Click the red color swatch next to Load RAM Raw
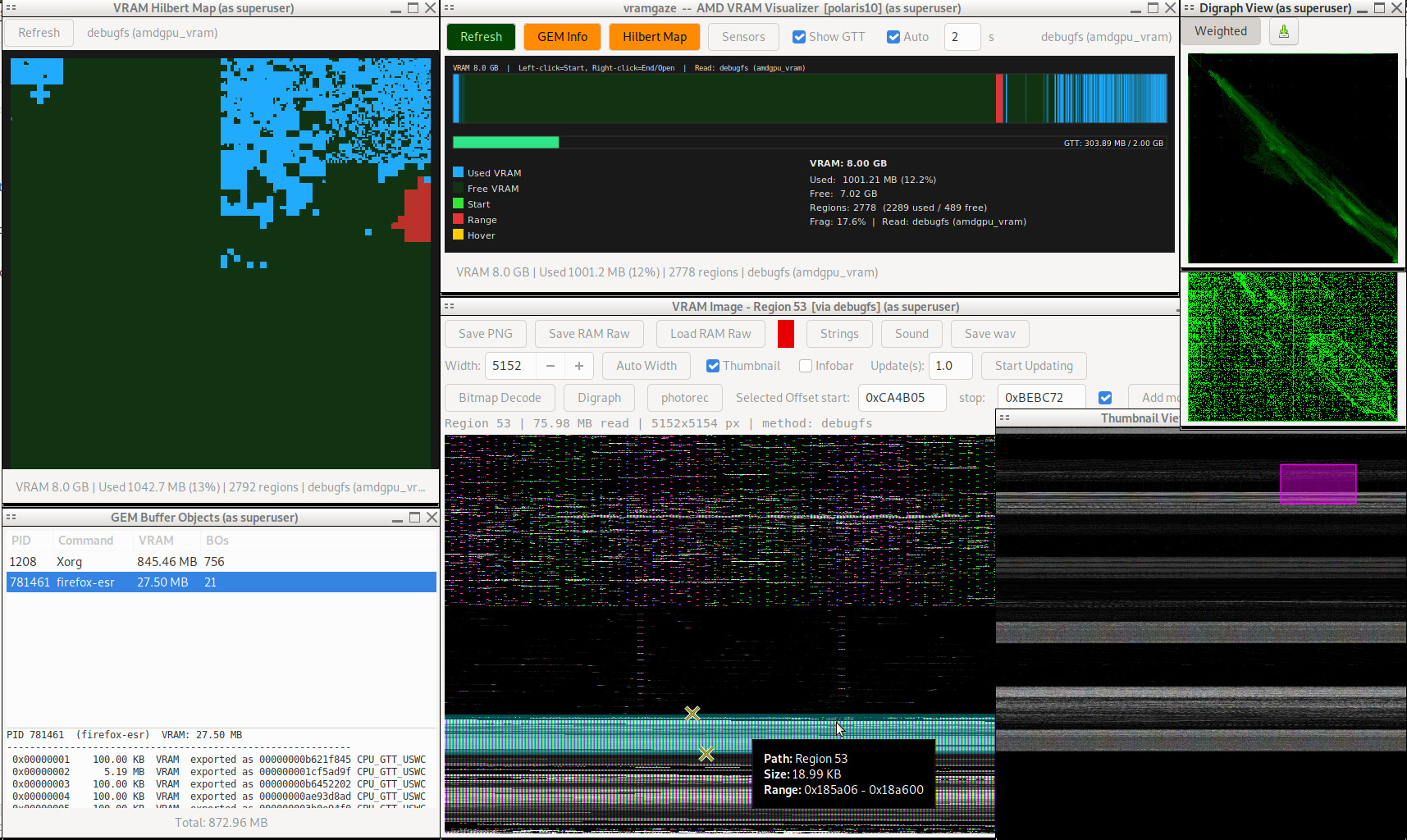 click(x=785, y=334)
